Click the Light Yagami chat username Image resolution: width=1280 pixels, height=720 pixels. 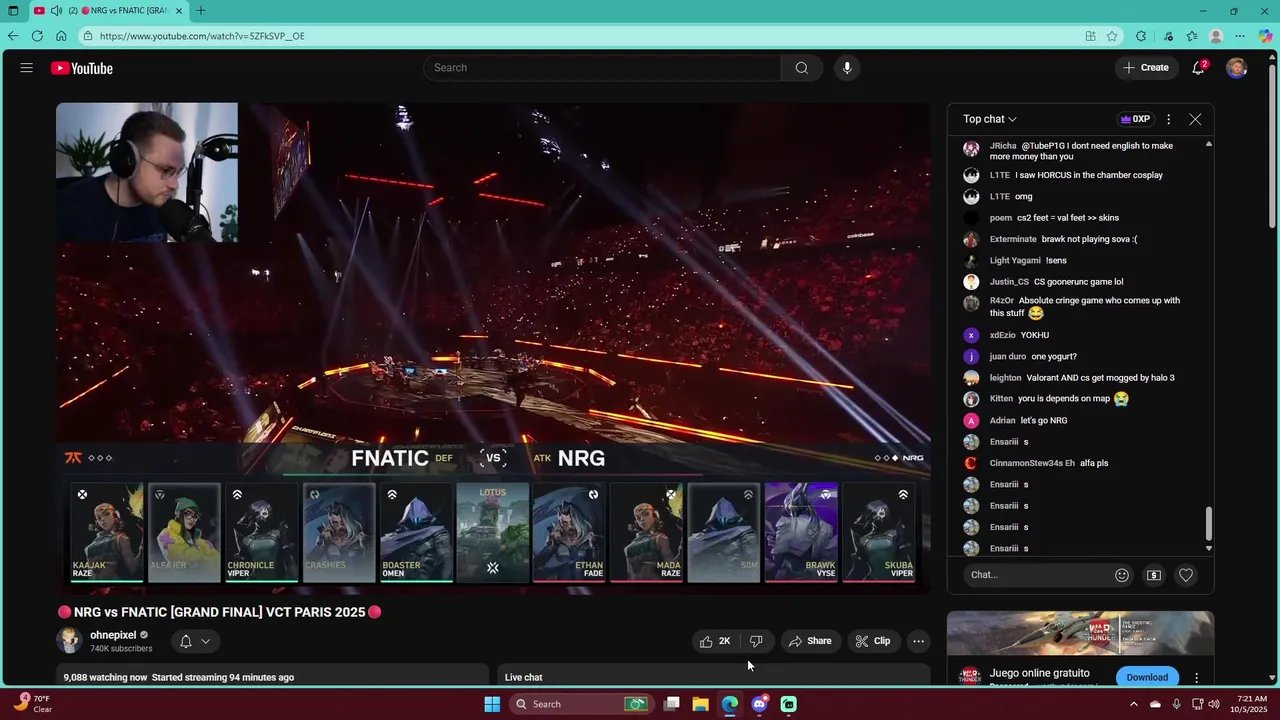click(x=1015, y=261)
